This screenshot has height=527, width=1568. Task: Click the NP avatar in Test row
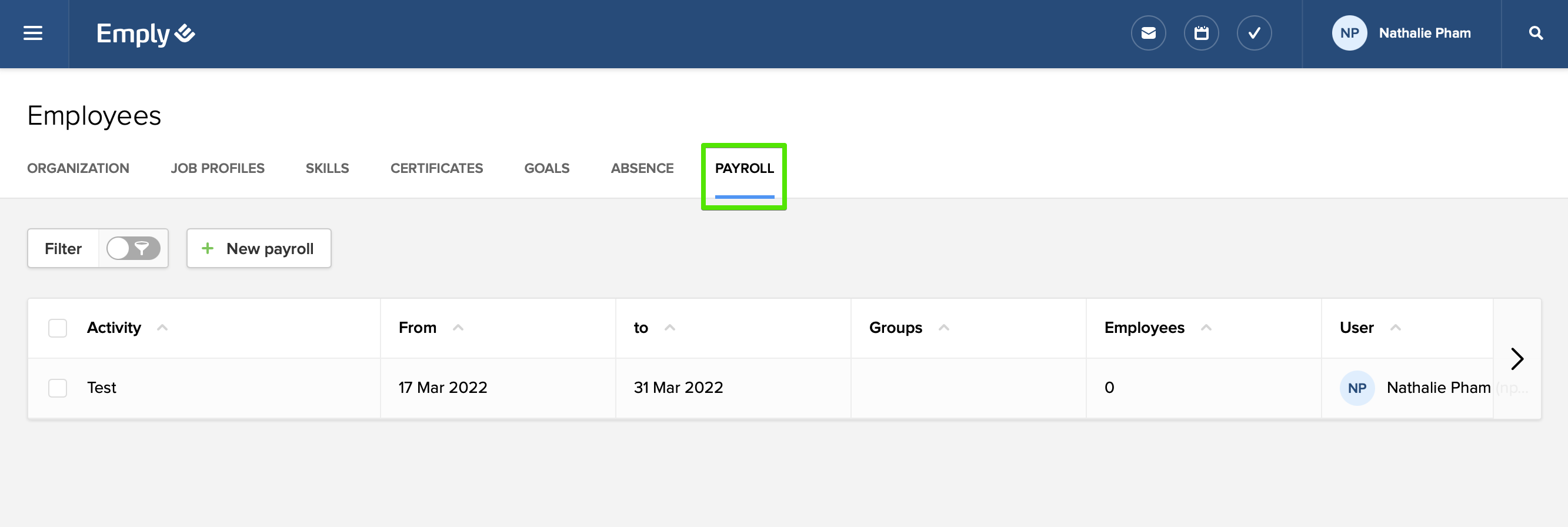coord(1357,388)
